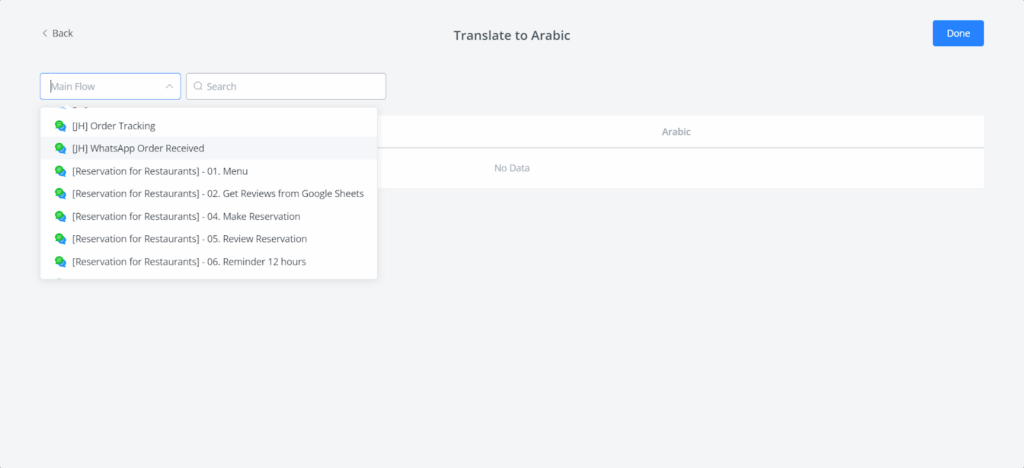
Task: Click the flow icon beside 01. Menu
Action: click(60, 171)
